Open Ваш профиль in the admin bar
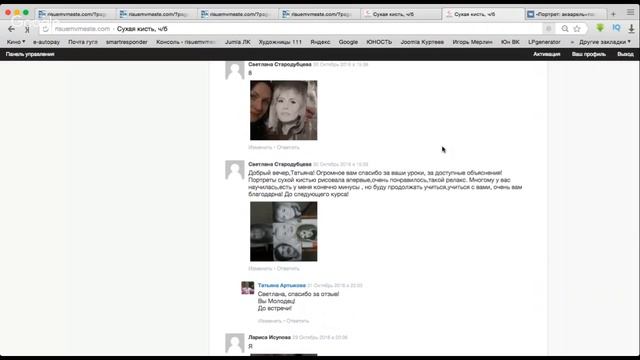 589,54
